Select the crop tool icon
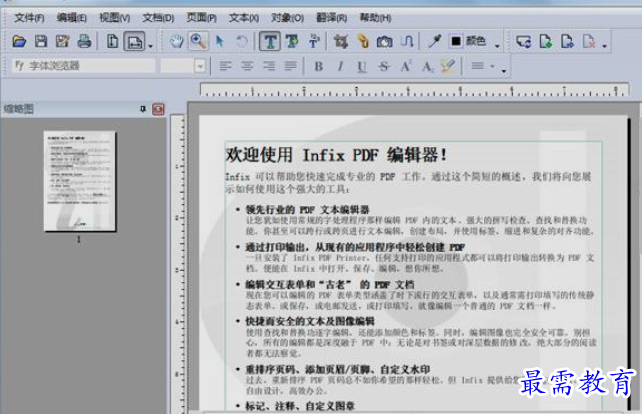Screen dimensions: 642x414 (x=341, y=41)
